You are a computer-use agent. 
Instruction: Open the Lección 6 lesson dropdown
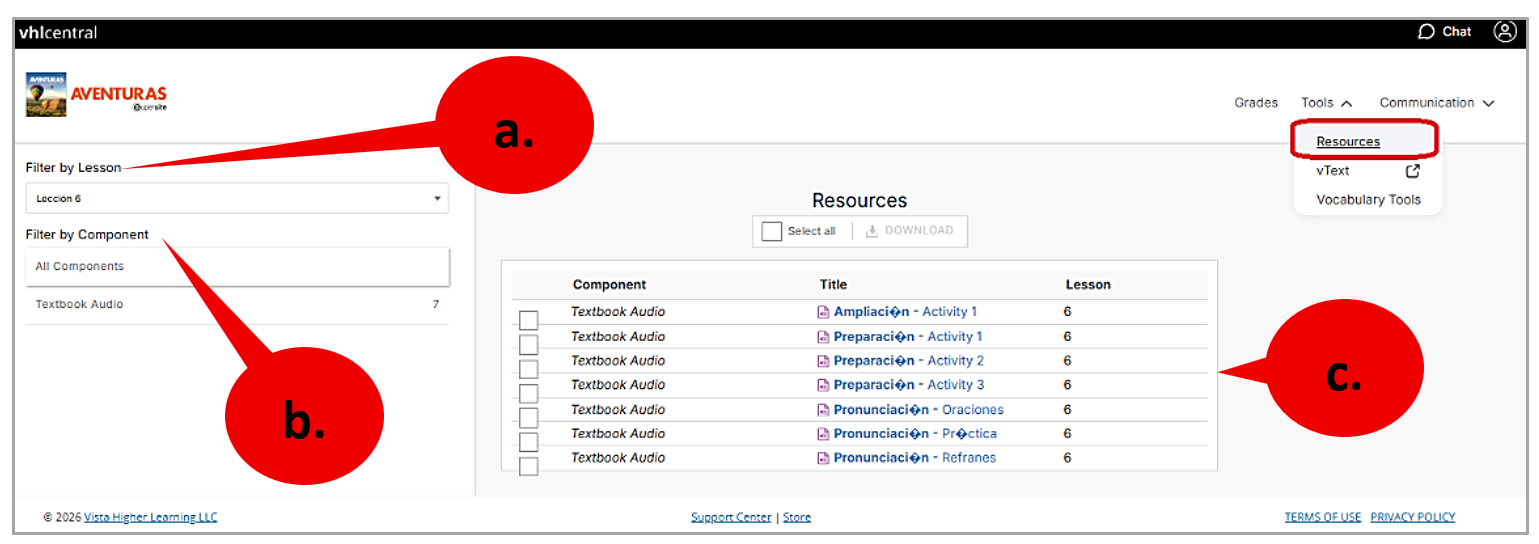pyautogui.click(x=237, y=198)
